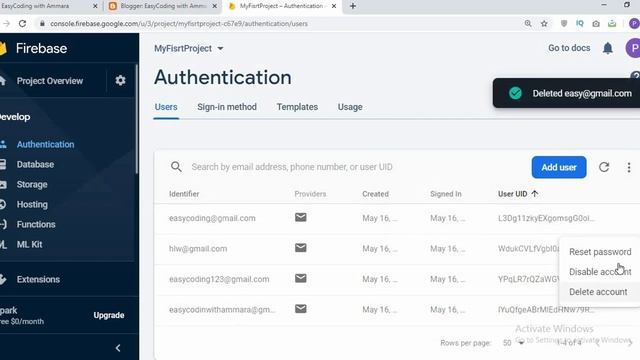This screenshot has width=640, height=360.
Task: Choose Disable account from context menu
Action: pyautogui.click(x=600, y=272)
